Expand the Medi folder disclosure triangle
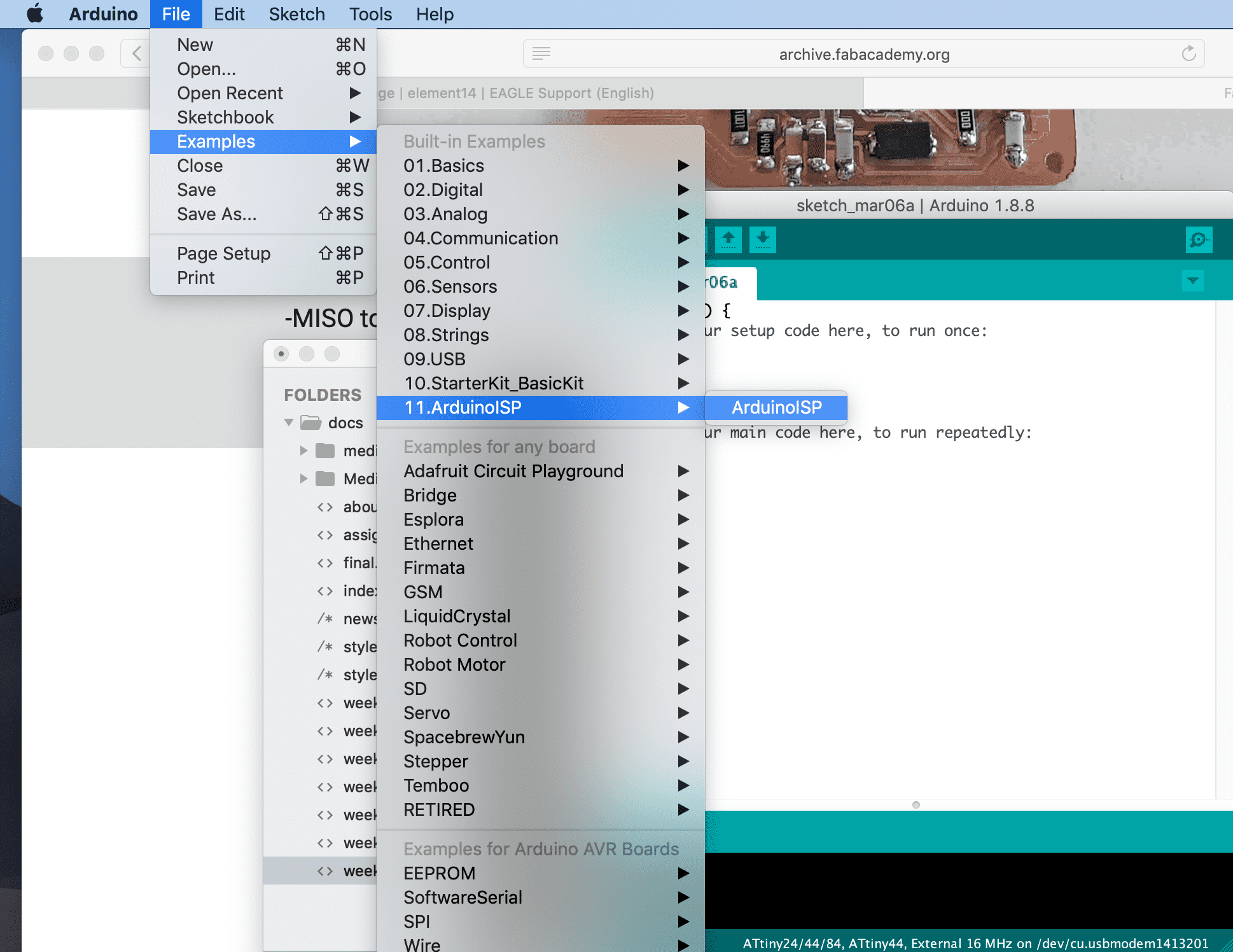The height and width of the screenshot is (952, 1233). (x=303, y=479)
